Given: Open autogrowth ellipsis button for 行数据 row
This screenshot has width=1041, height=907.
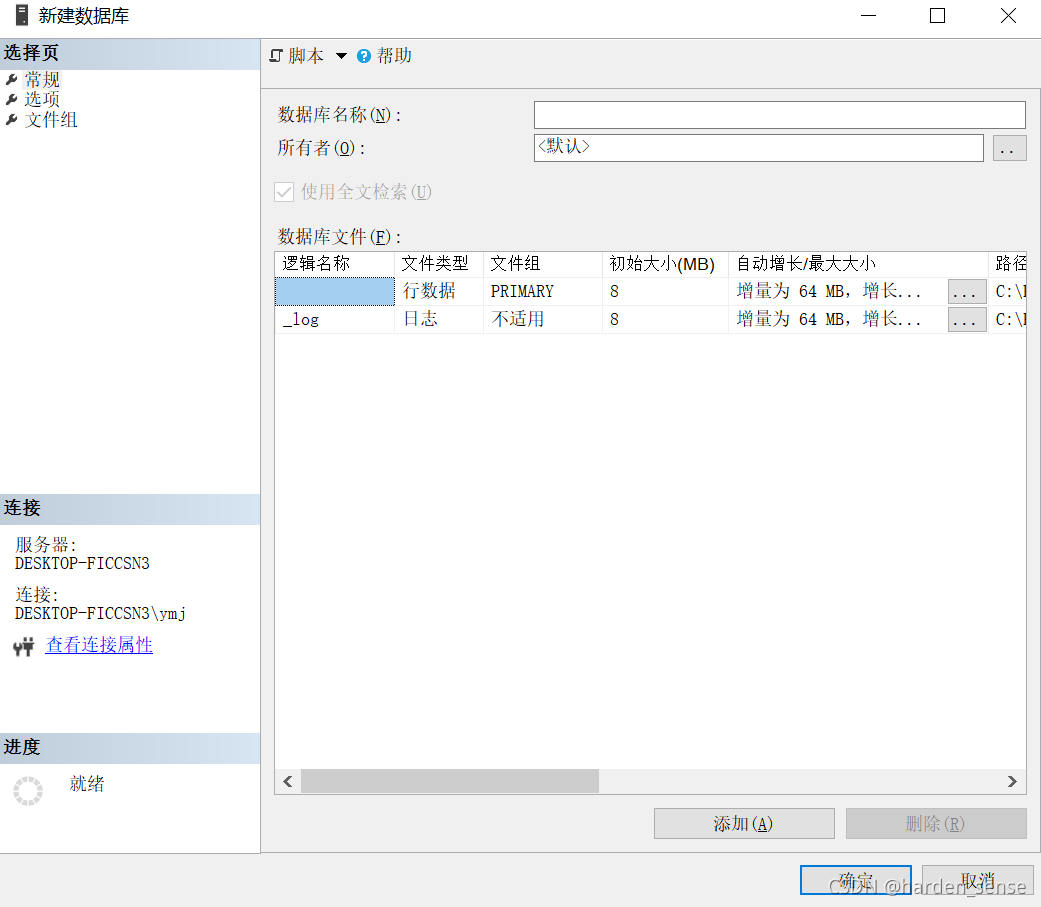Looking at the screenshot, I should click(x=967, y=291).
